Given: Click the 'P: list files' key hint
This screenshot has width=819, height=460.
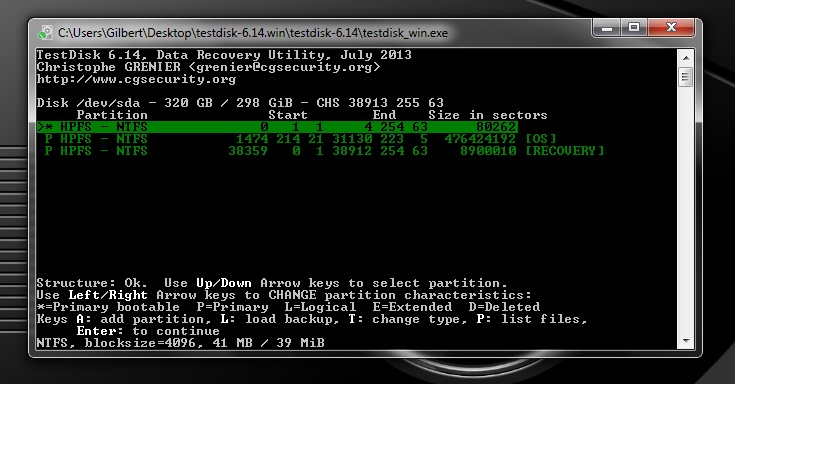Looking at the screenshot, I should click(532, 319).
